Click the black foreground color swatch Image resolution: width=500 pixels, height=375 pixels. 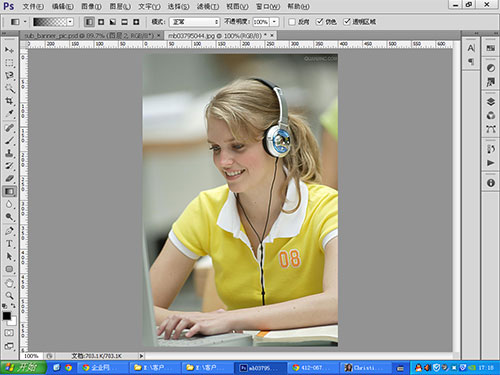click(7, 316)
